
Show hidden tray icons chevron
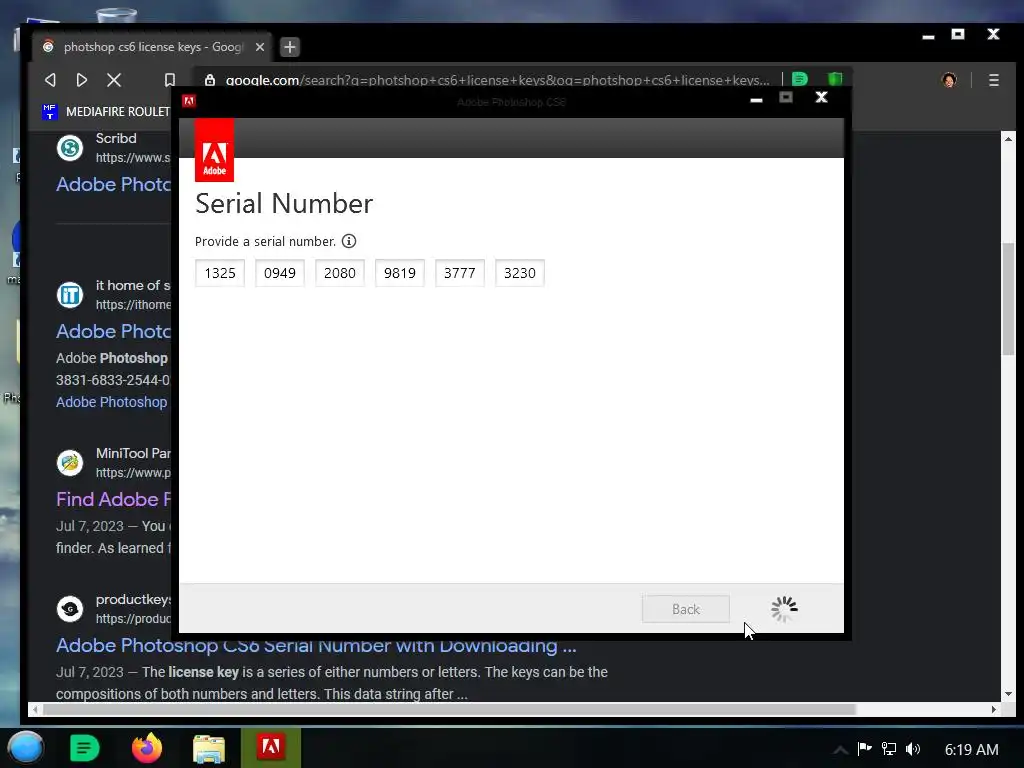coord(840,750)
